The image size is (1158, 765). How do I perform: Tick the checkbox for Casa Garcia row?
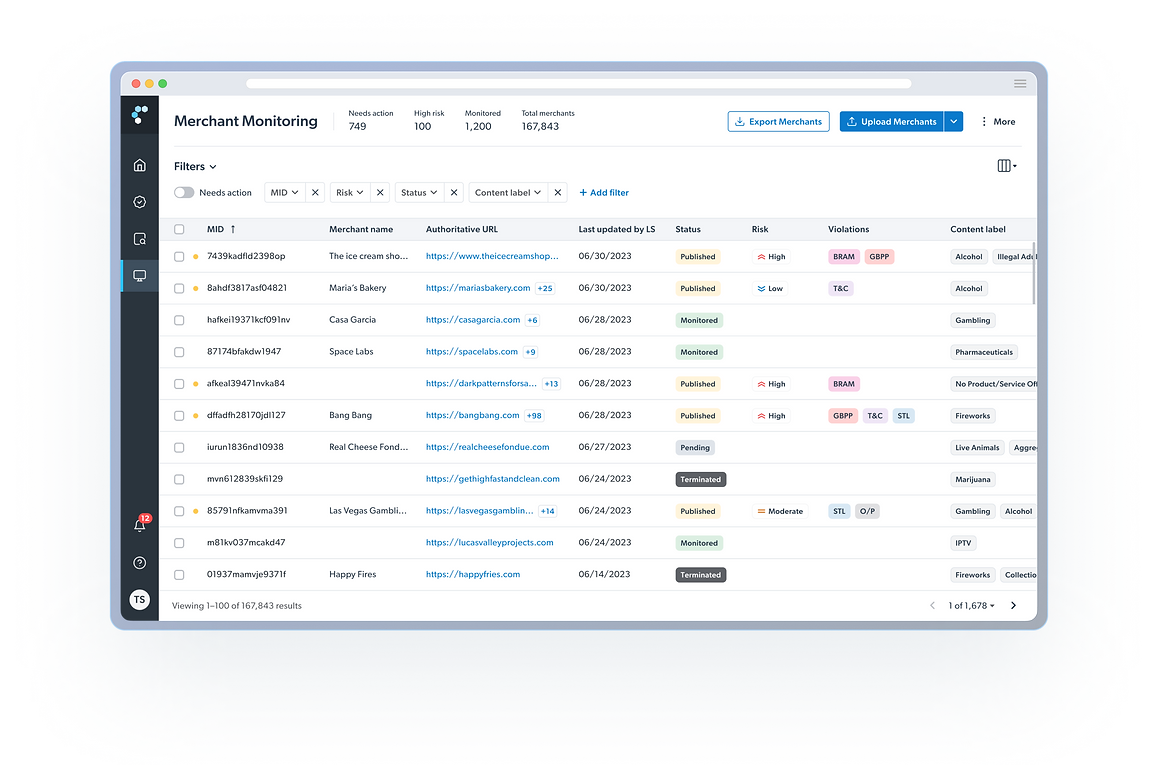(x=179, y=320)
